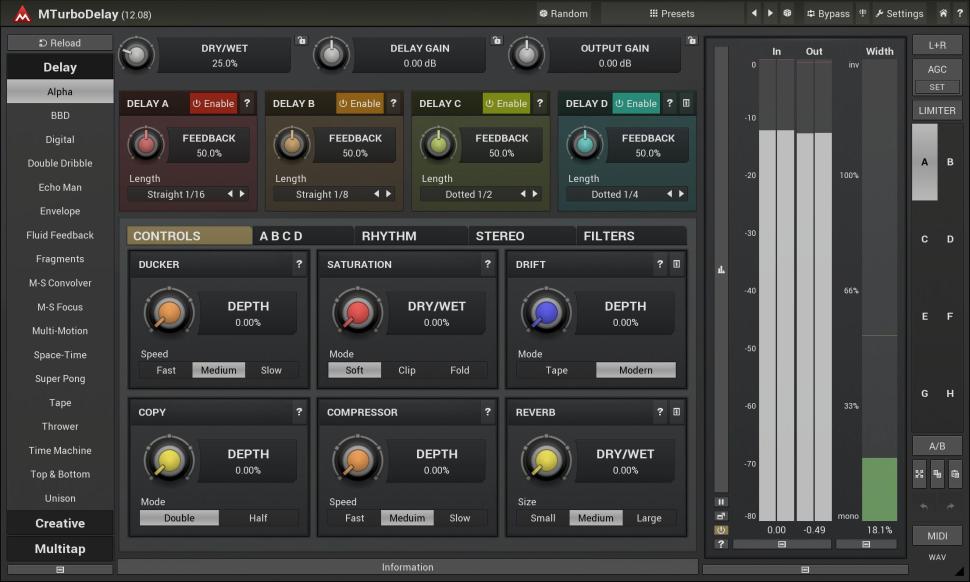Click the yellow power icon below the analyzer
Viewport: 970px width, 582px height.
coord(720,530)
